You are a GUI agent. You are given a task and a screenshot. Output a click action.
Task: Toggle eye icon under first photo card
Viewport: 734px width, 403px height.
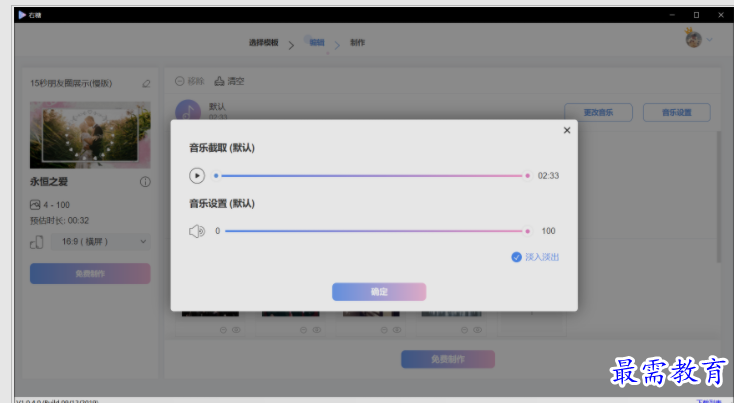click(236, 330)
